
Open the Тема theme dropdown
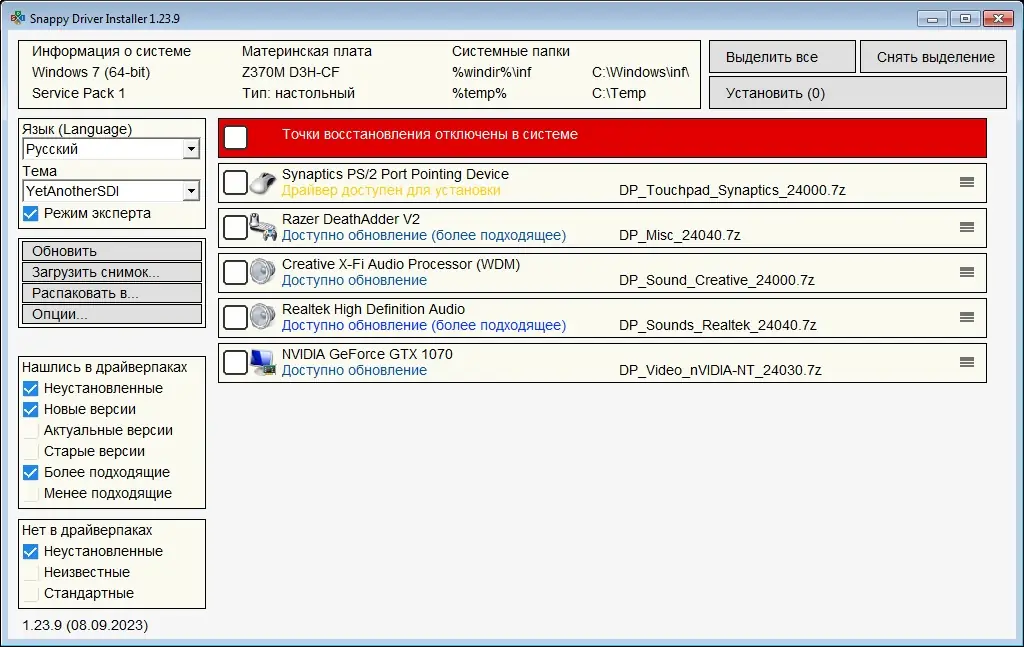(191, 190)
